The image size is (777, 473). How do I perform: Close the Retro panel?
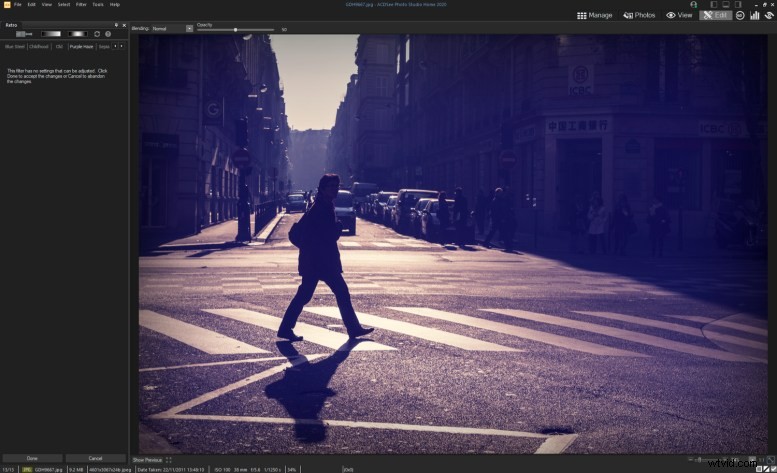[124, 25]
